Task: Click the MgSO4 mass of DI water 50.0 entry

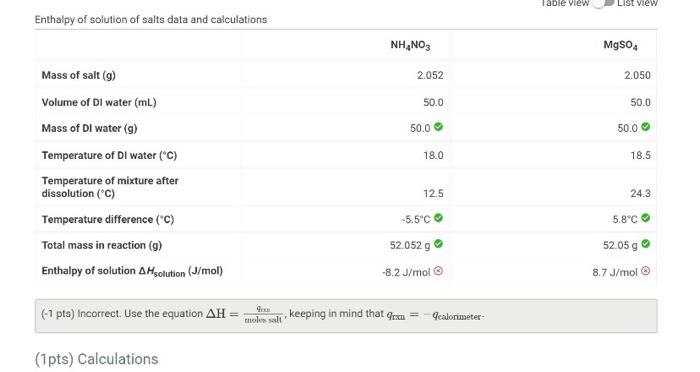Action: click(x=627, y=128)
